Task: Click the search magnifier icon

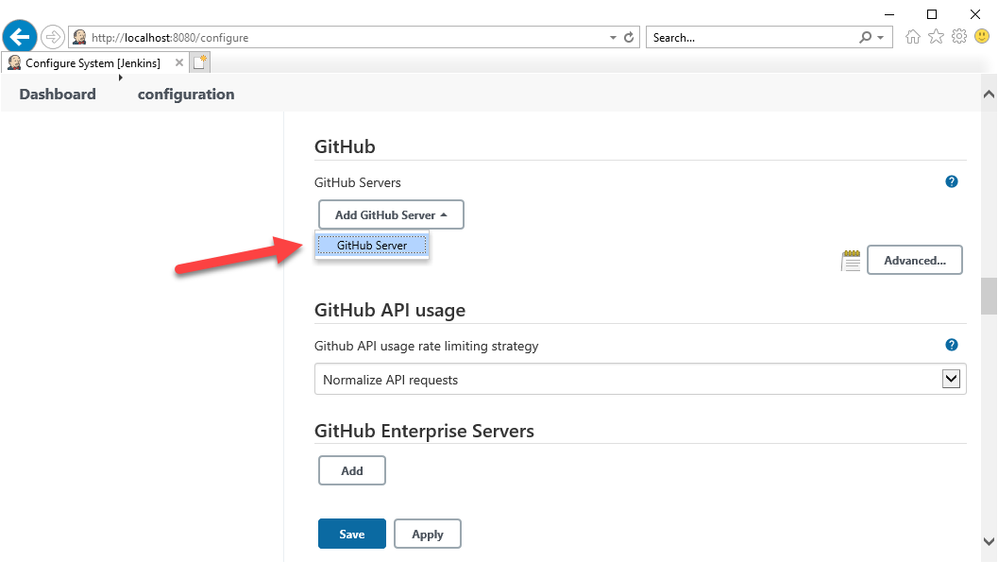Action: pyautogui.click(x=865, y=37)
